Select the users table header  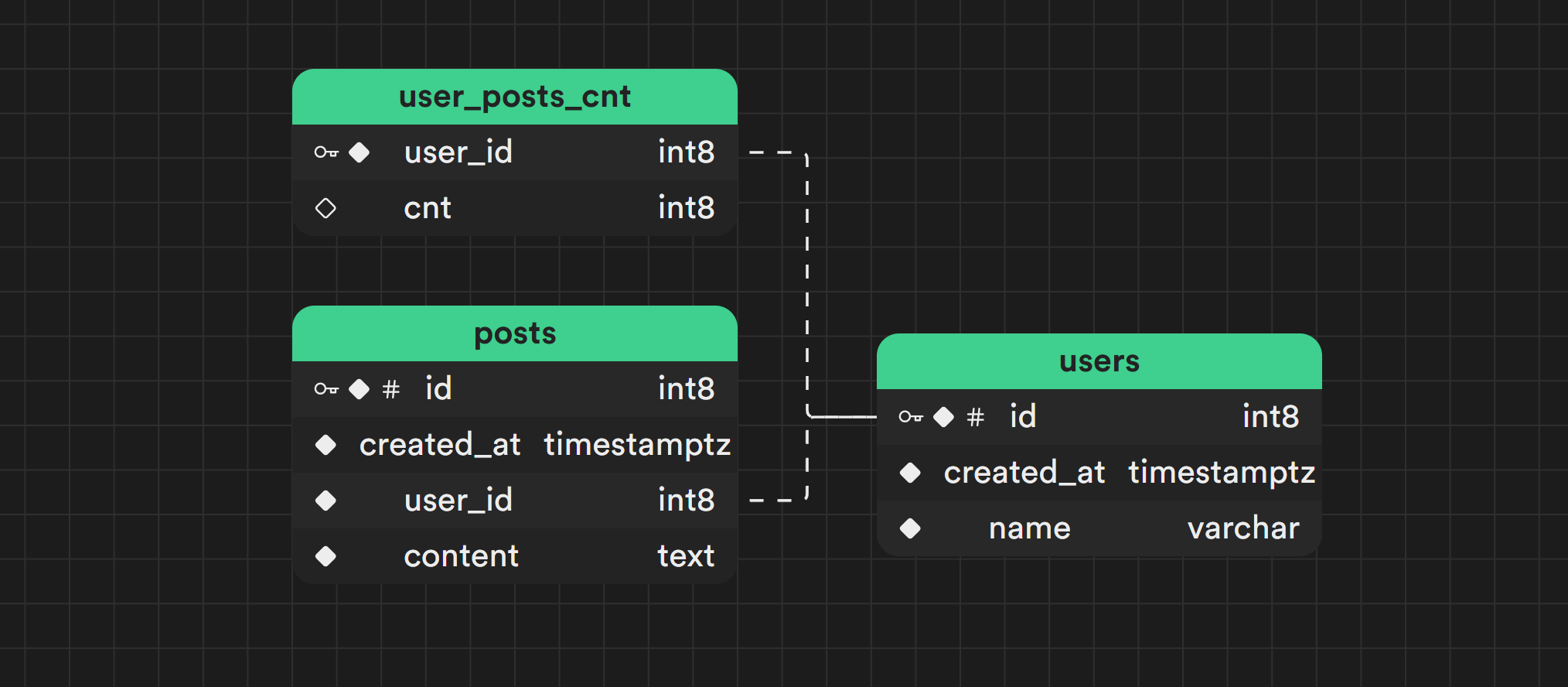tap(1099, 362)
